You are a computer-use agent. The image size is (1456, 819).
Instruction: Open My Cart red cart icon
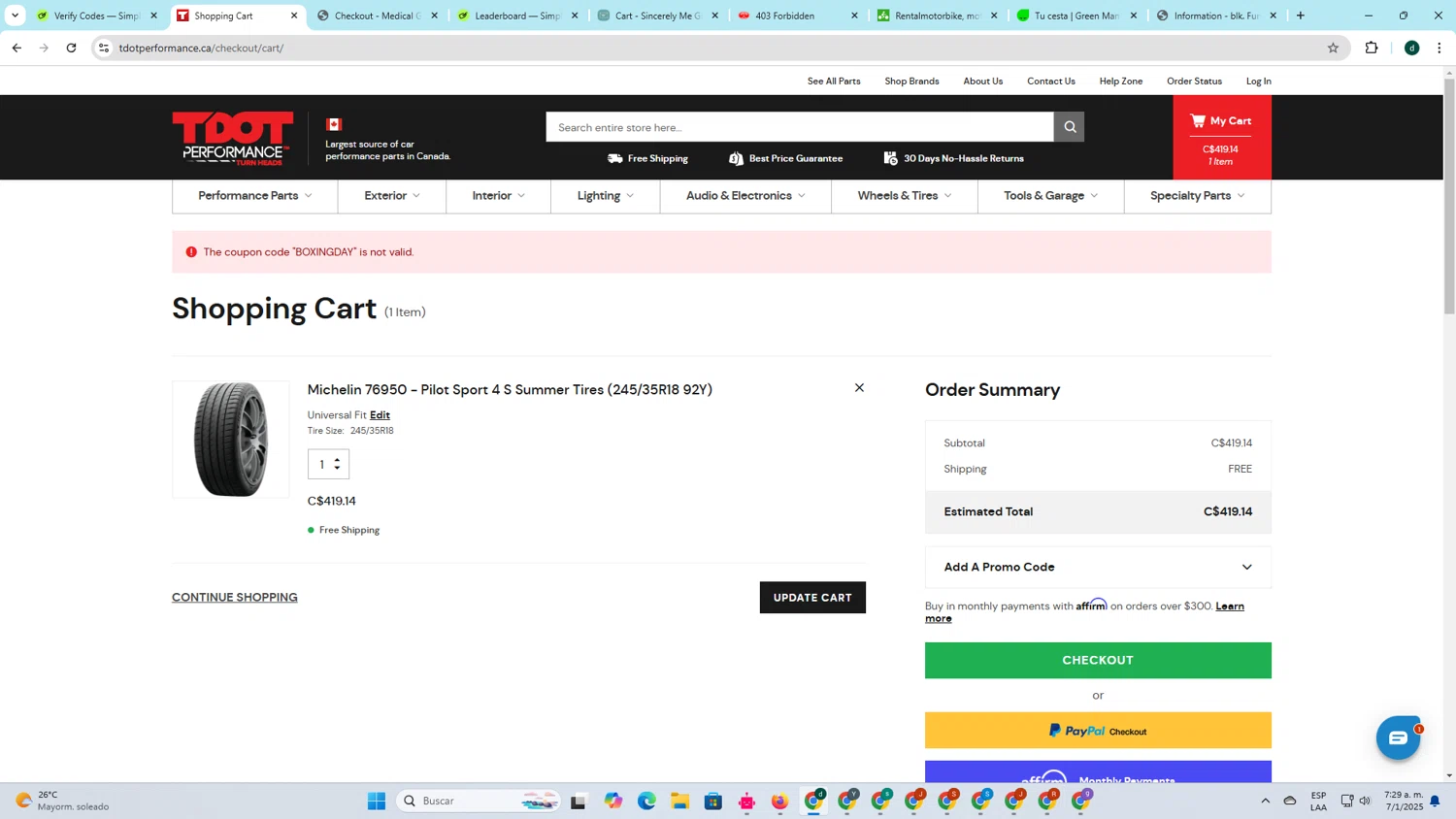[1198, 121]
